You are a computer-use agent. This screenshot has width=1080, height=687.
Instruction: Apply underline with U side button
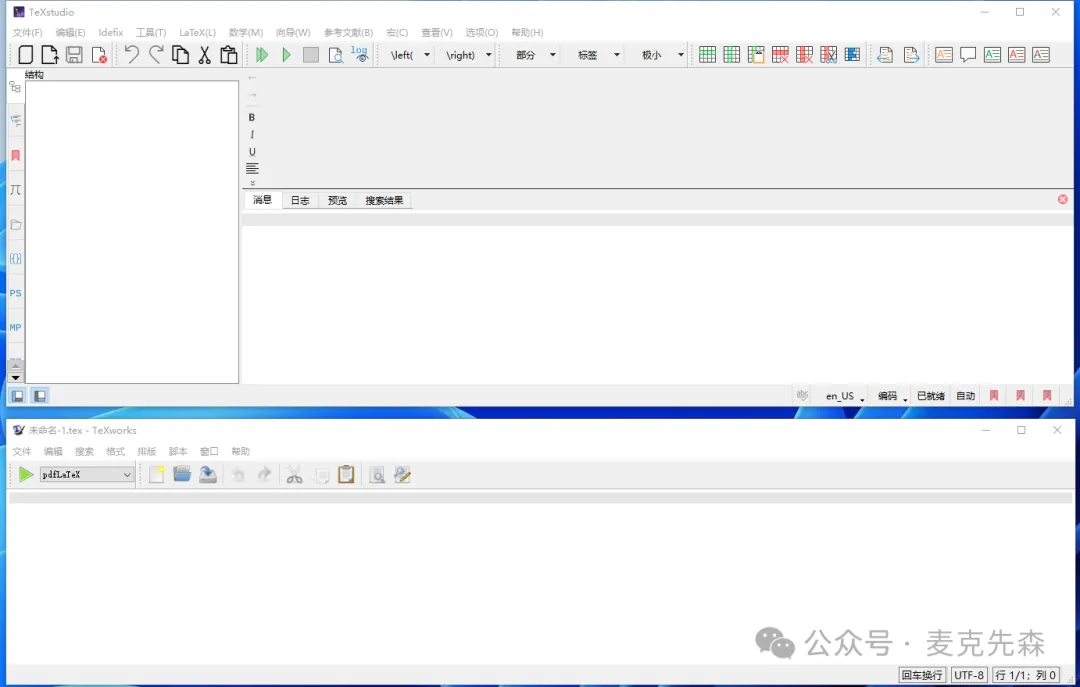[251, 152]
